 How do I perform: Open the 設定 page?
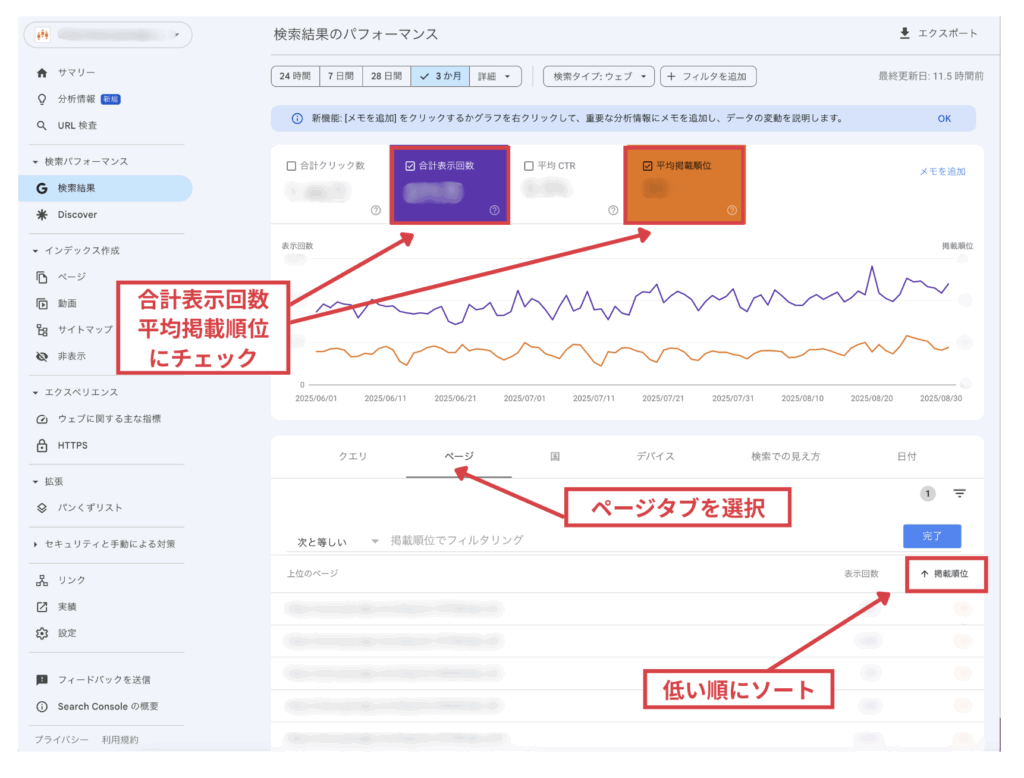coord(65,633)
